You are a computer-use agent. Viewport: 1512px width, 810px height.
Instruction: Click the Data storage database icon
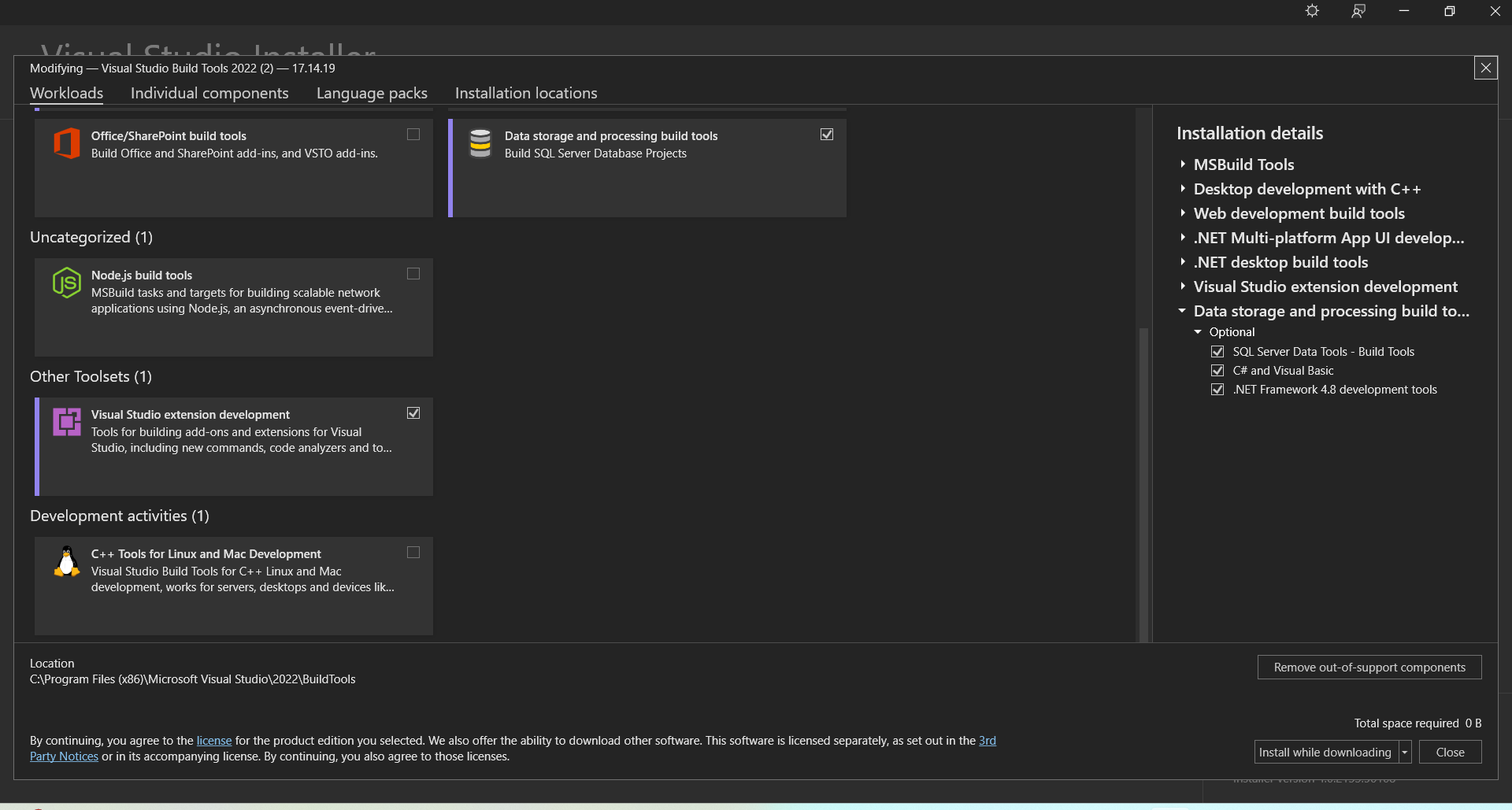[480, 143]
